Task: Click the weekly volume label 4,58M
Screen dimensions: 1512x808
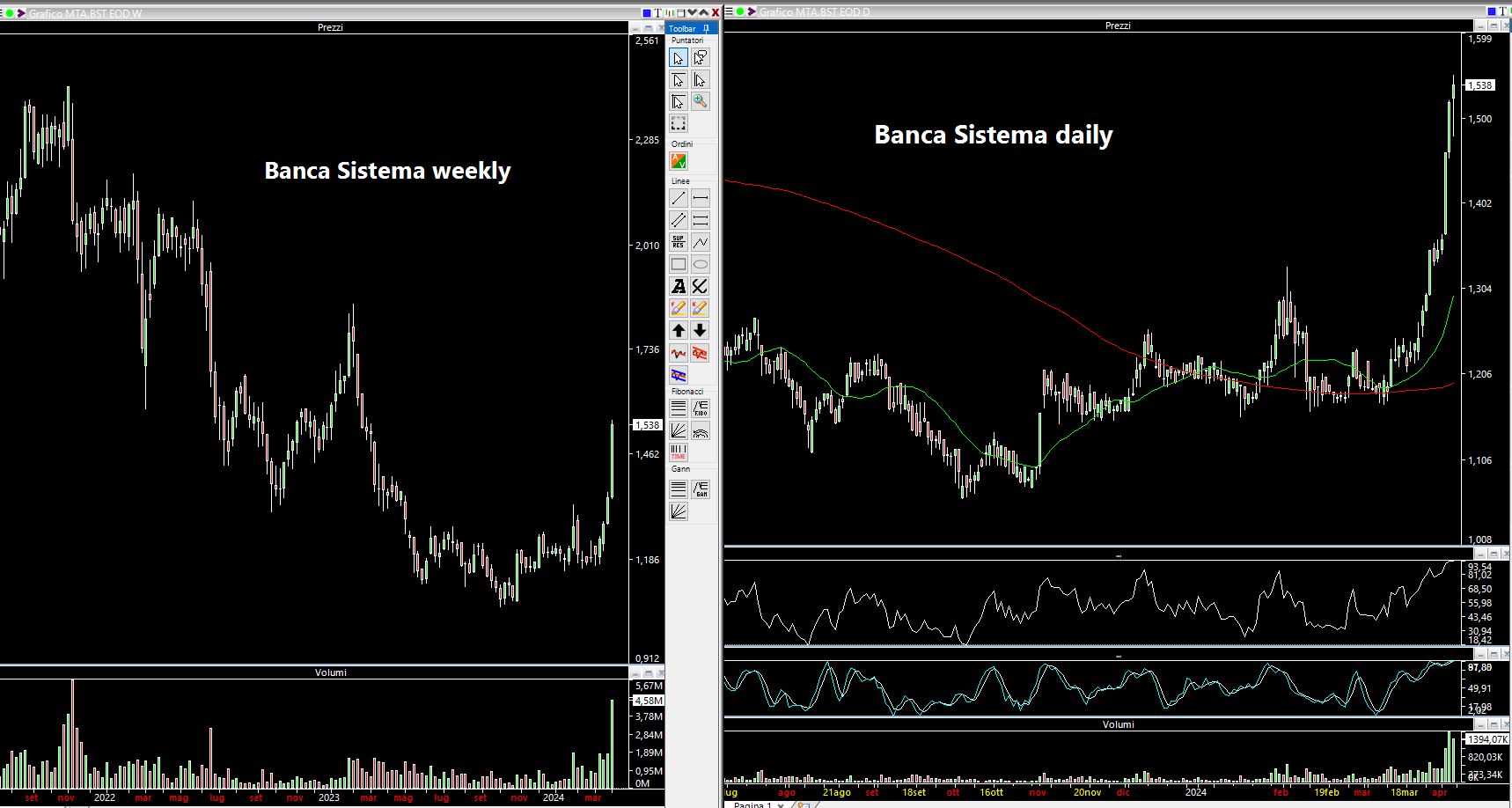Action: pyautogui.click(x=649, y=701)
